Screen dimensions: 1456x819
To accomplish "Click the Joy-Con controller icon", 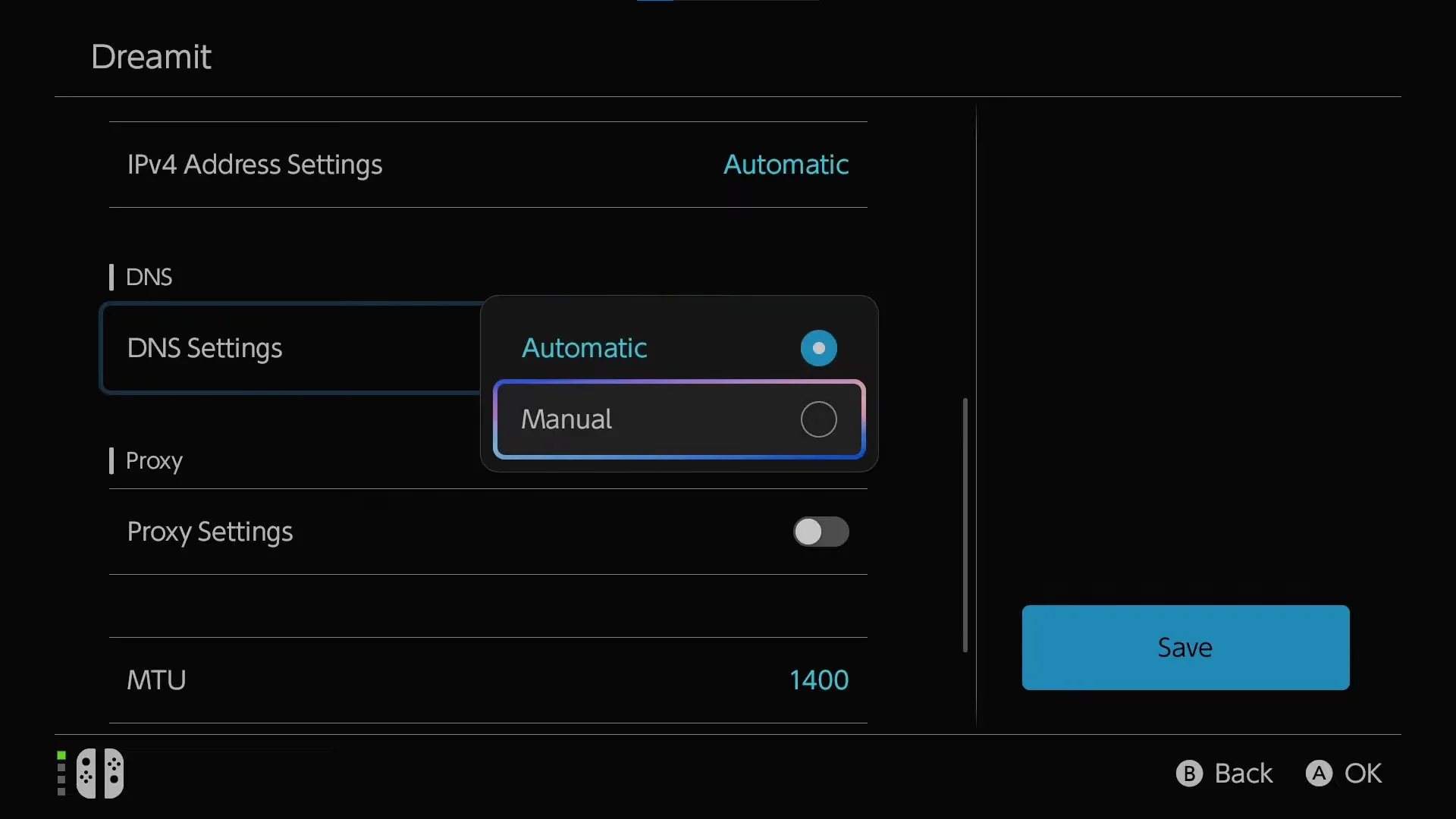I will pos(100,773).
